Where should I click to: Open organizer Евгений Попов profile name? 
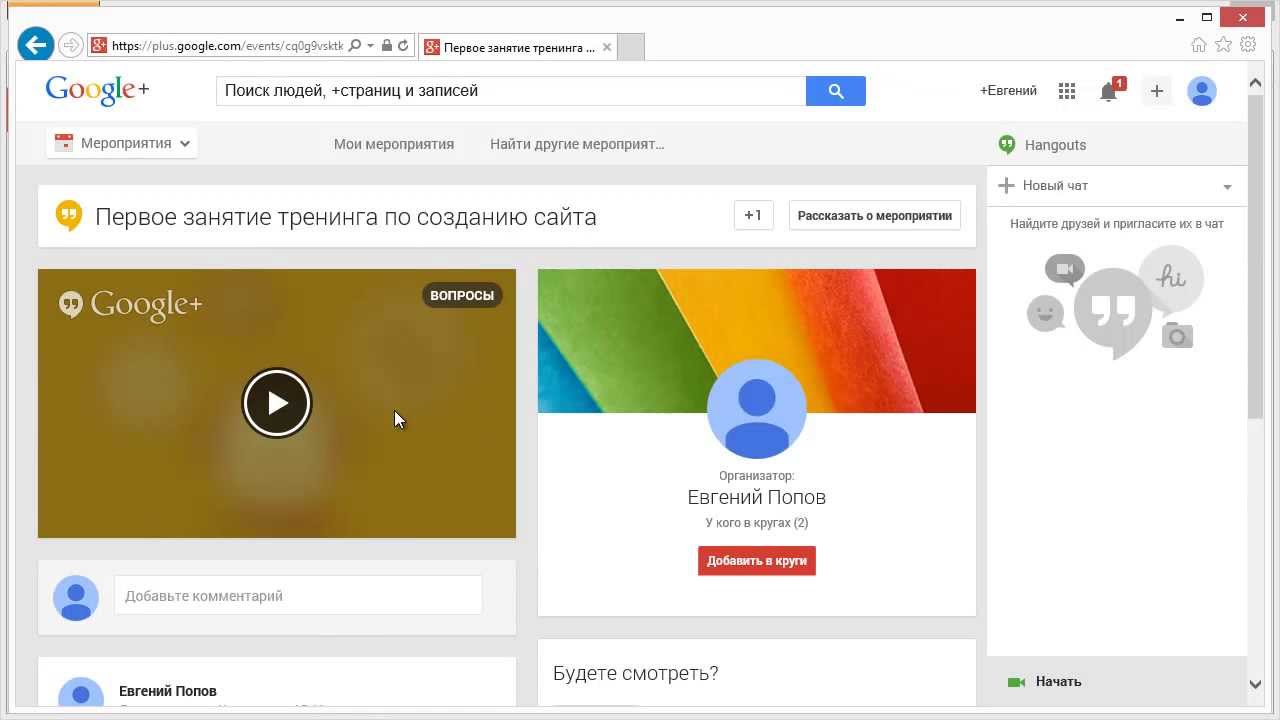click(757, 497)
